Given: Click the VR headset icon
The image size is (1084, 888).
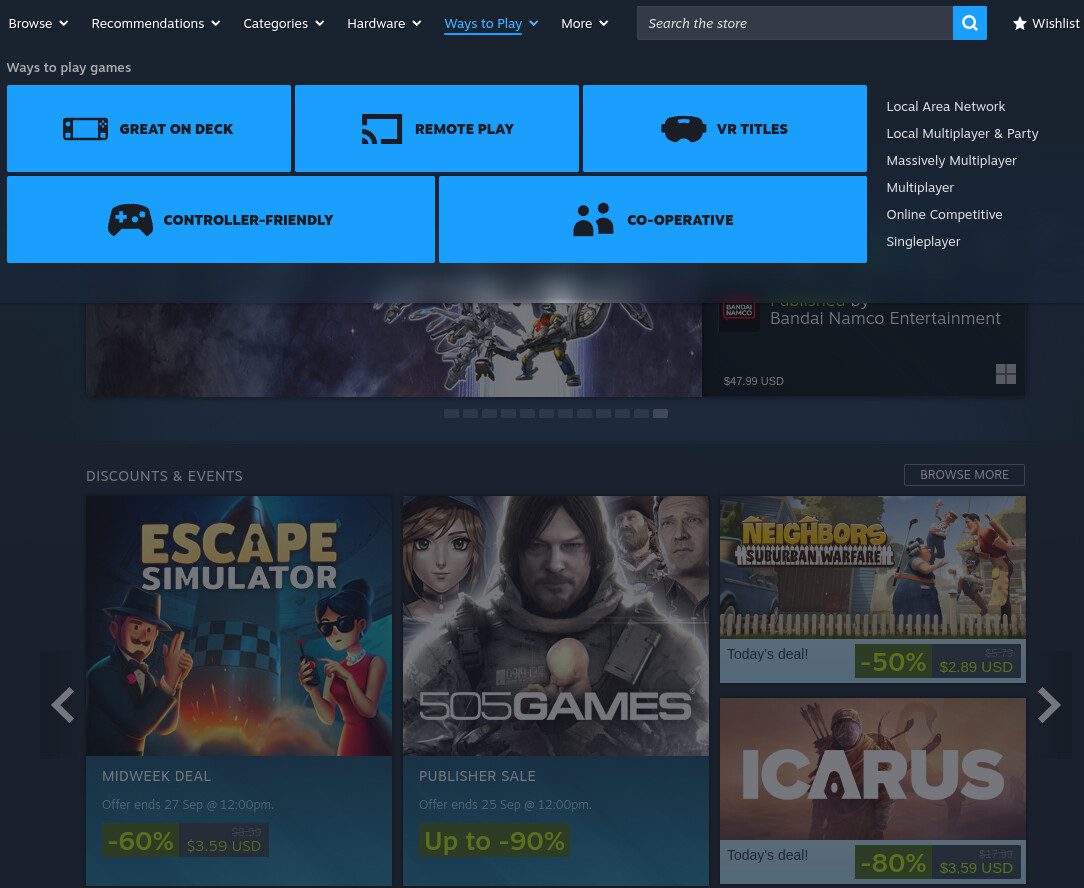Looking at the screenshot, I should [683, 129].
